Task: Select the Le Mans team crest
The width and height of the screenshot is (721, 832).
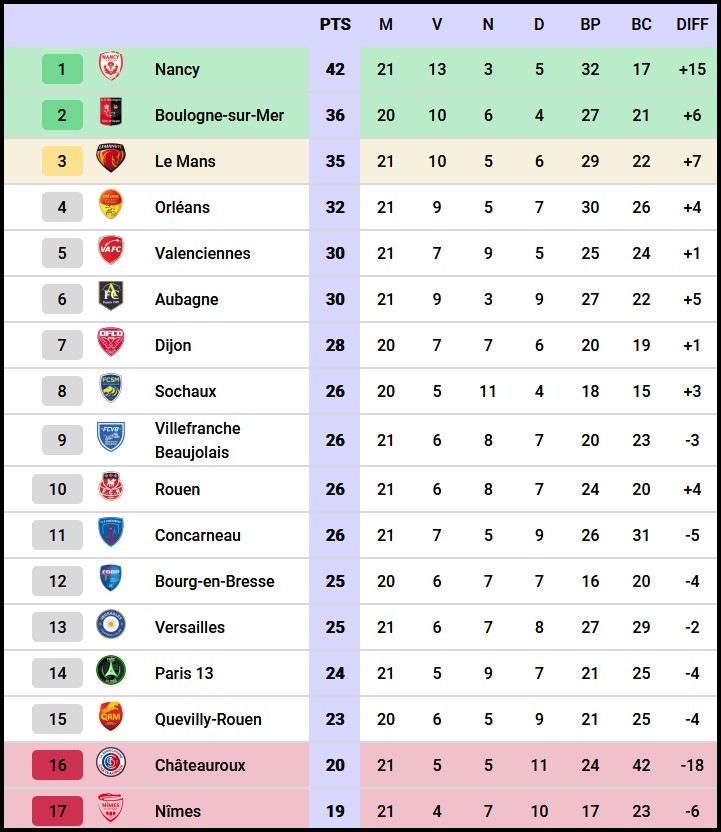Action: click(x=110, y=161)
